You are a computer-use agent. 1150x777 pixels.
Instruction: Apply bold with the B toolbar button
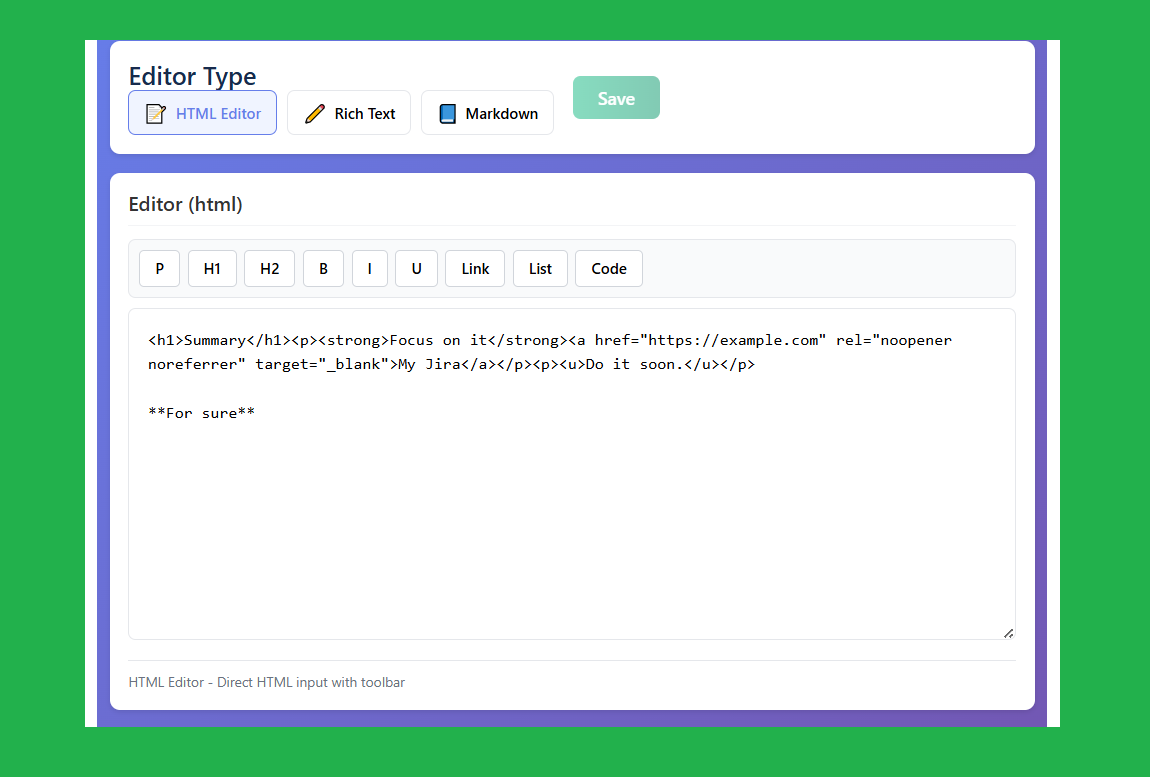point(323,268)
